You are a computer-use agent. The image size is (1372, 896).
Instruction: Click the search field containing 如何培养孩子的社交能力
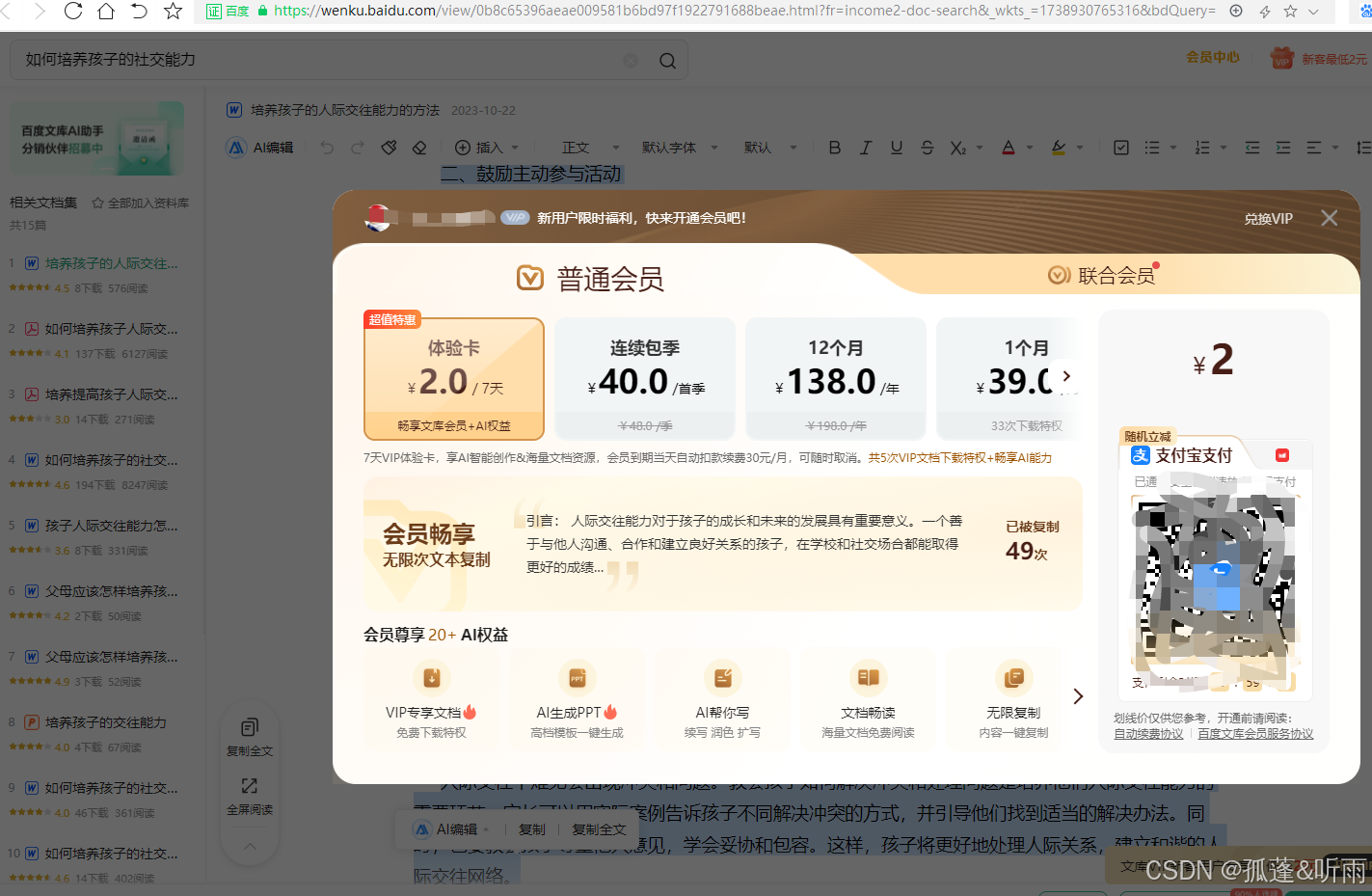349,60
